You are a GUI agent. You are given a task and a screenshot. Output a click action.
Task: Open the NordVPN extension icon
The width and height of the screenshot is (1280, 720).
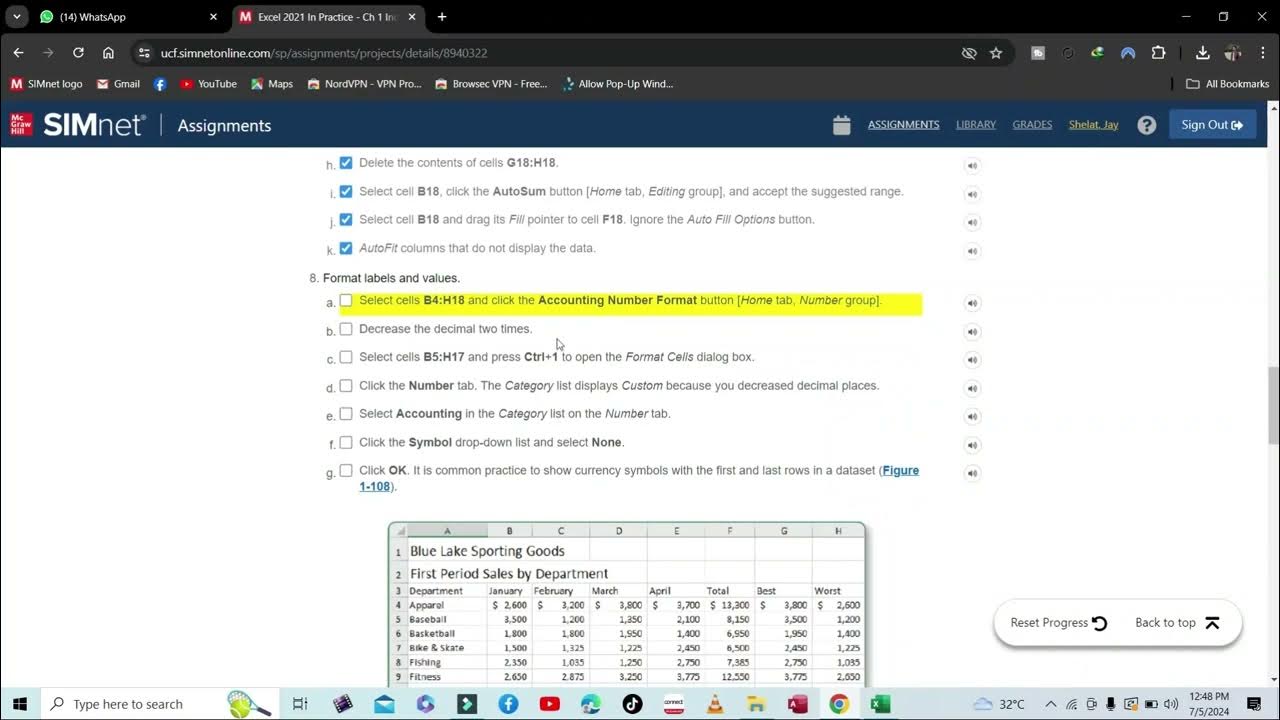tap(1128, 53)
